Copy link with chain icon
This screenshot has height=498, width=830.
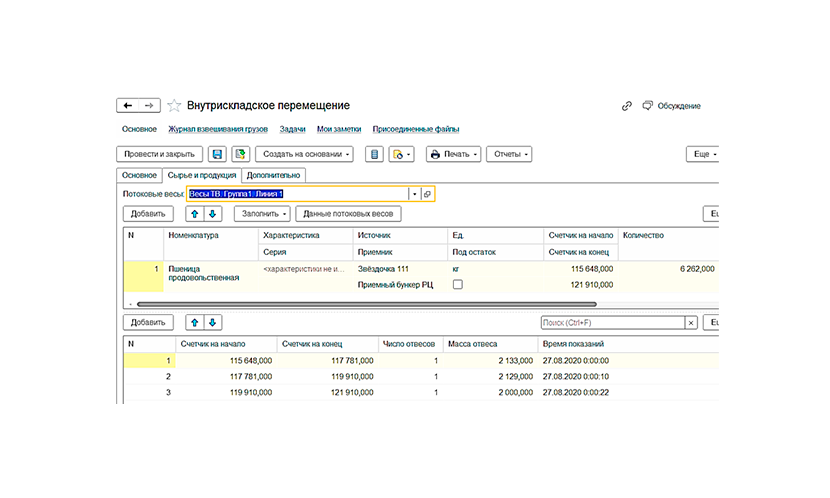click(x=627, y=106)
